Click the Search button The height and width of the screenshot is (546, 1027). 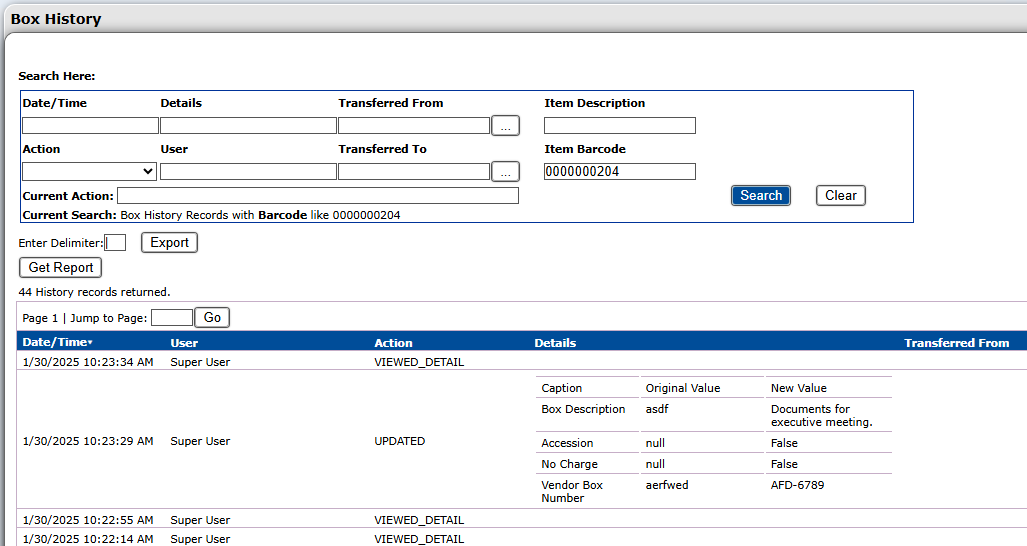click(x=760, y=196)
